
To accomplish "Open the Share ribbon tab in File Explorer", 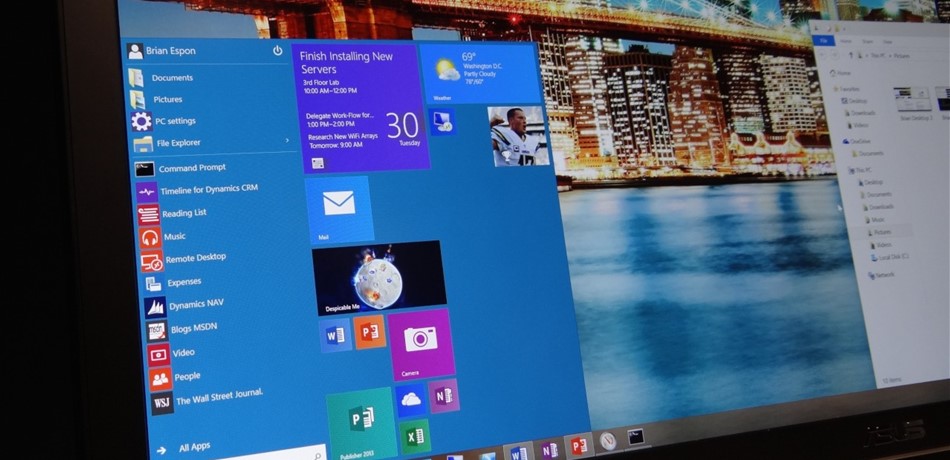I will tap(870, 41).
